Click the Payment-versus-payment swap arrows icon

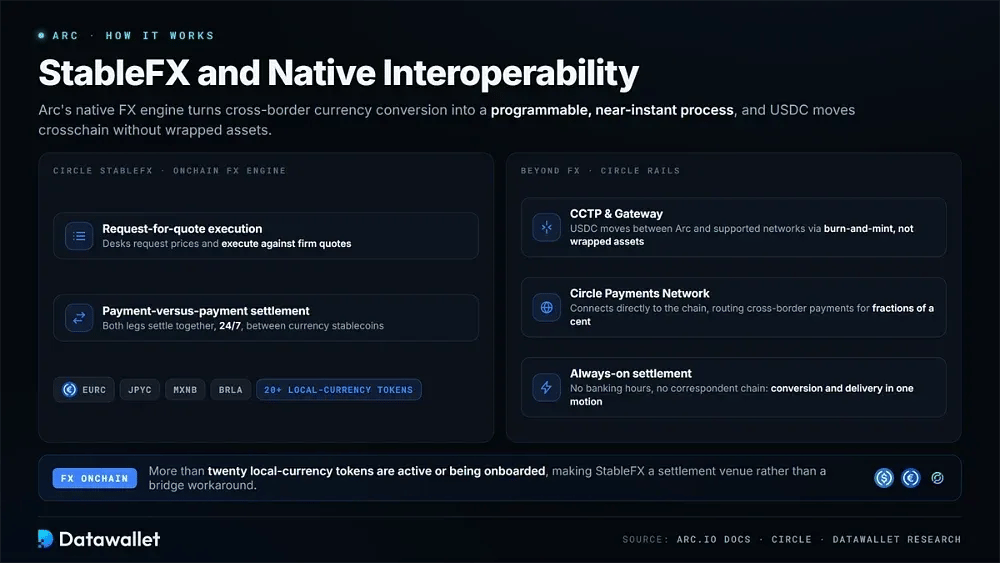tap(79, 318)
